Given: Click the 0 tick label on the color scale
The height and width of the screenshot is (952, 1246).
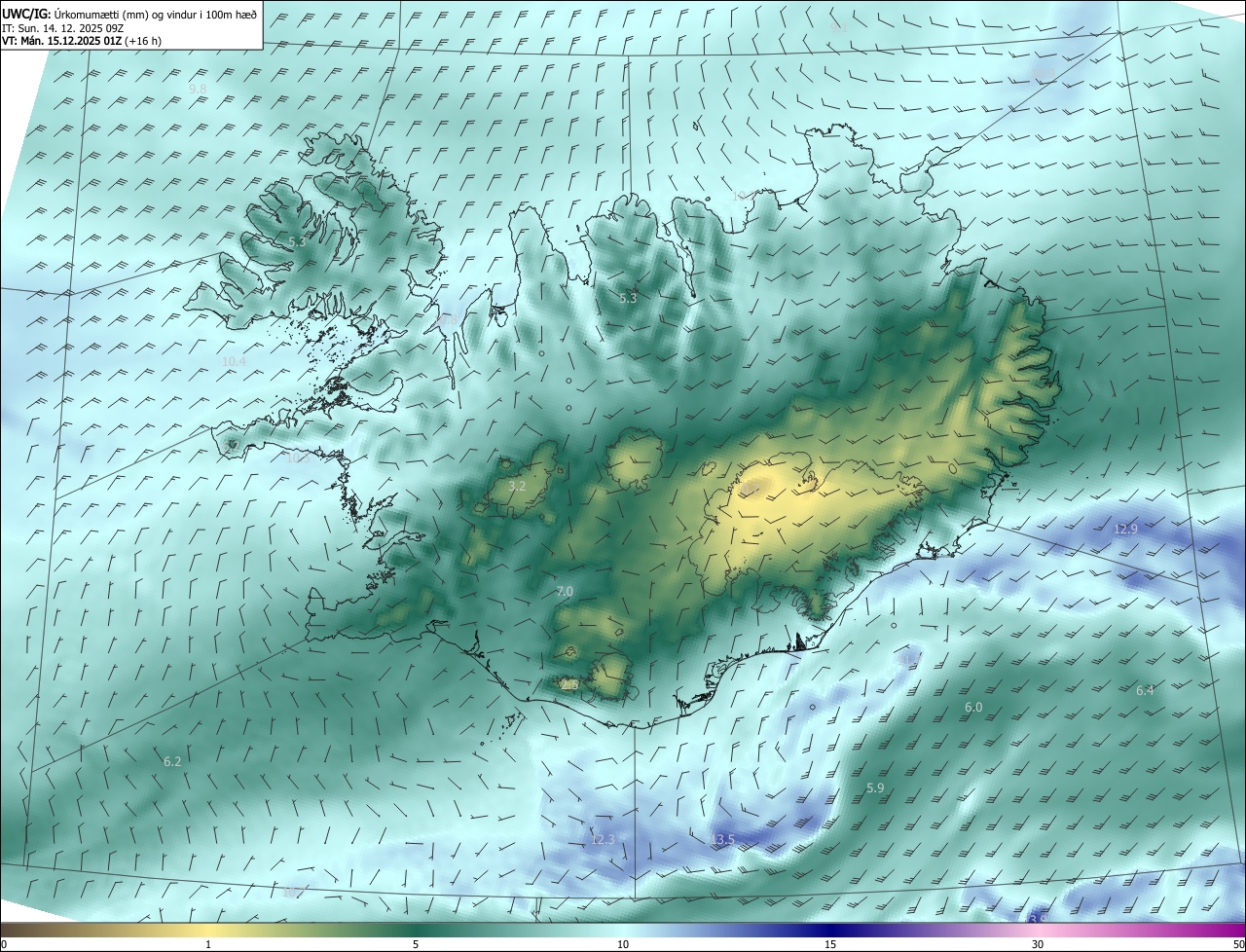Looking at the screenshot, I should click(4, 944).
